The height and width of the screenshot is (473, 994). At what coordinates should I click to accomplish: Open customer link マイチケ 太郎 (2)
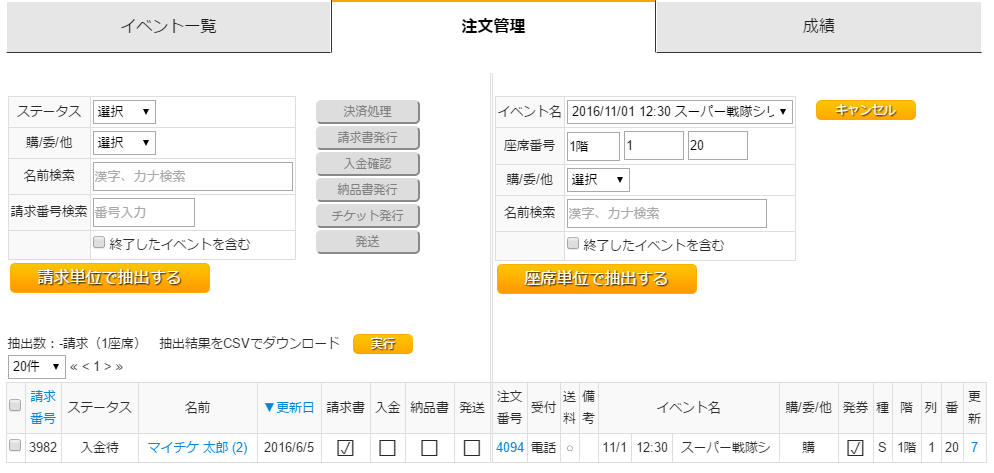tap(197, 447)
